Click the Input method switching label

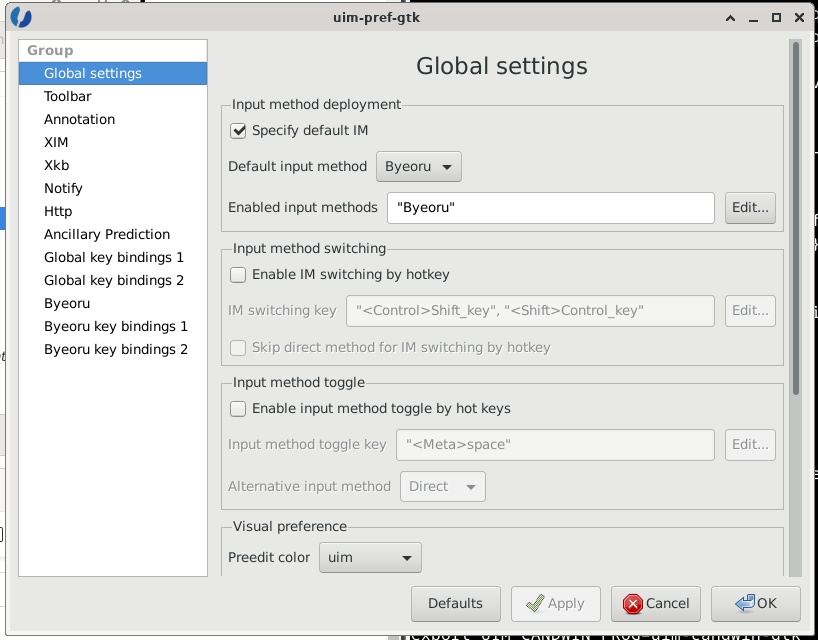click(x=309, y=248)
